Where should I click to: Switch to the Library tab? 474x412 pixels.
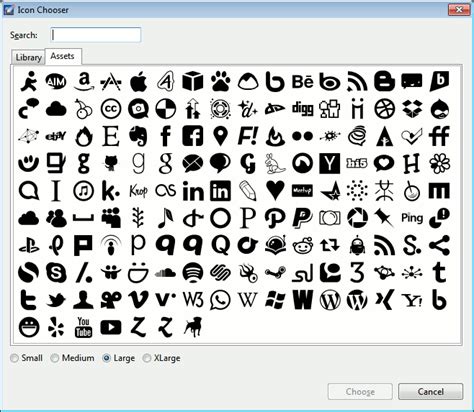(28, 57)
